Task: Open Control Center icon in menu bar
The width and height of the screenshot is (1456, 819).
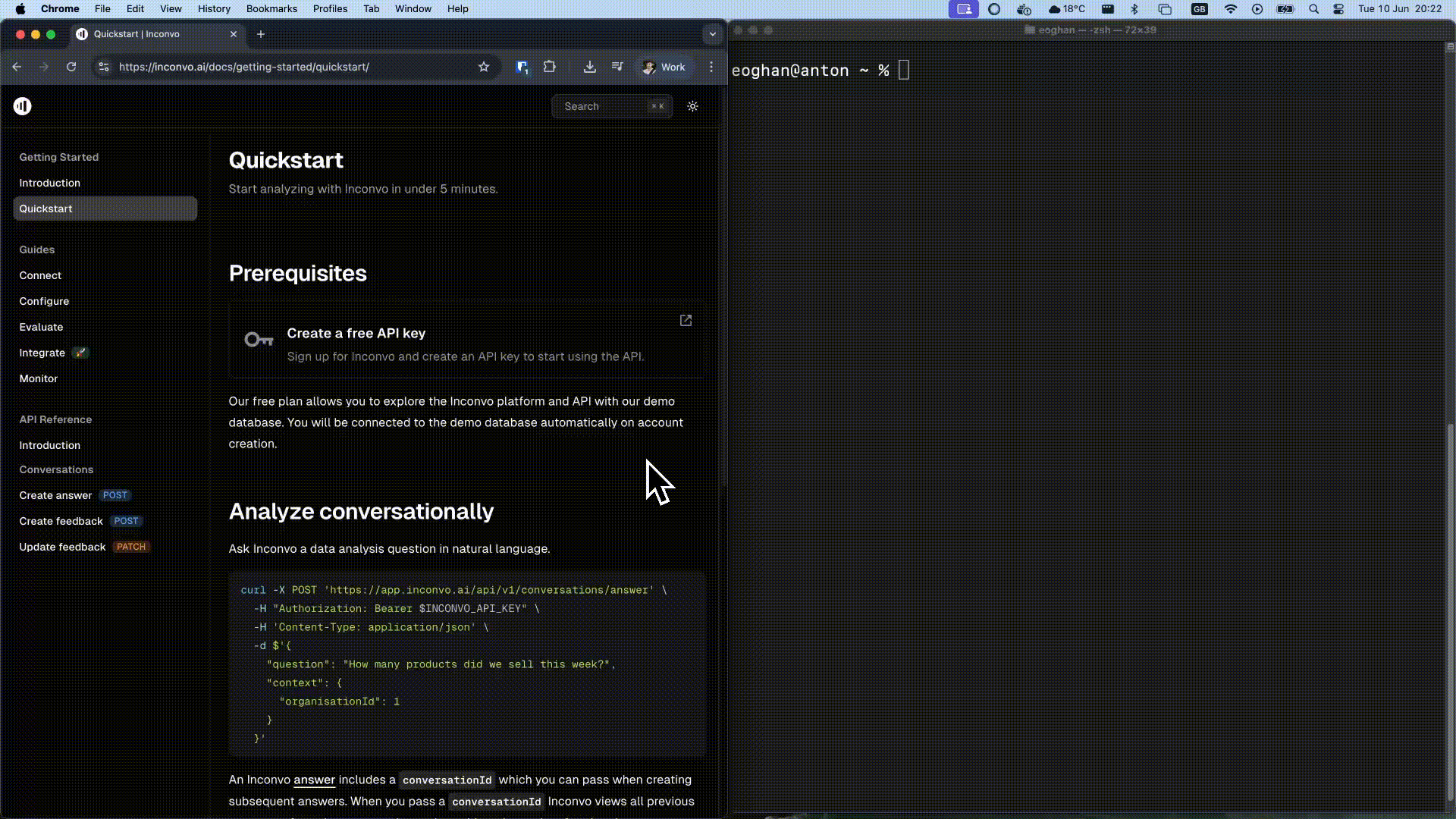Action: coord(1338,9)
